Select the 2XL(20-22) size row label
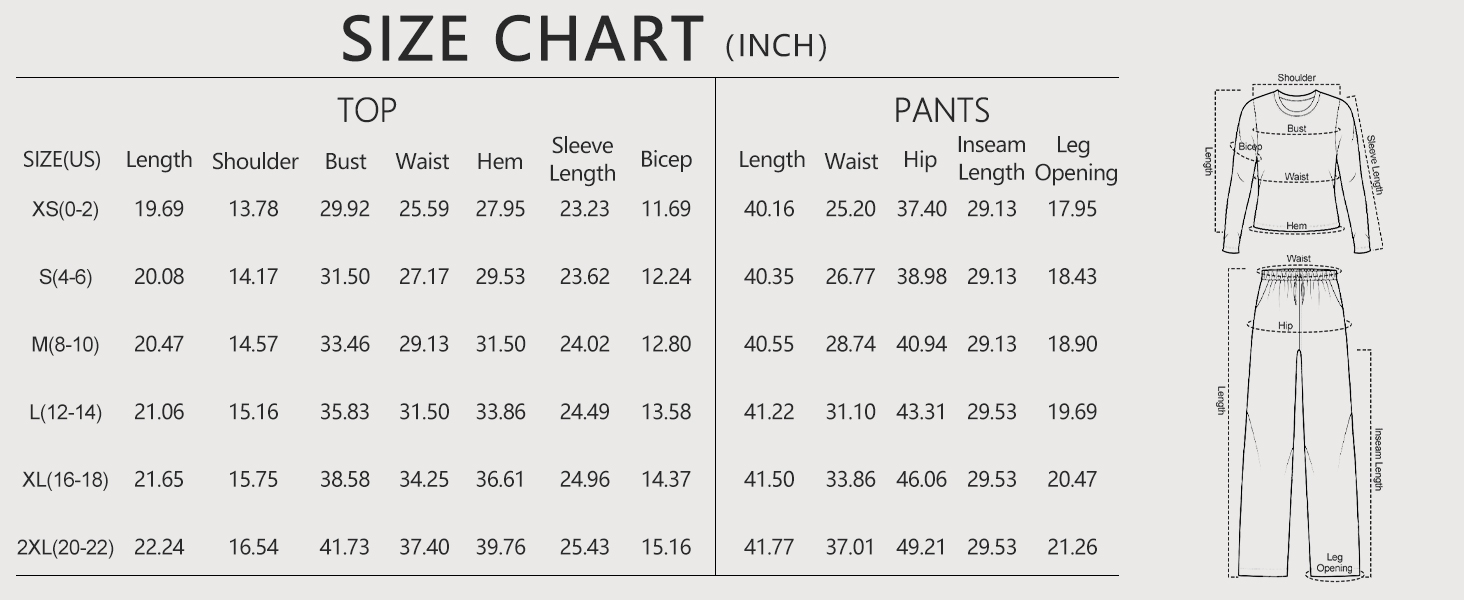 66,548
